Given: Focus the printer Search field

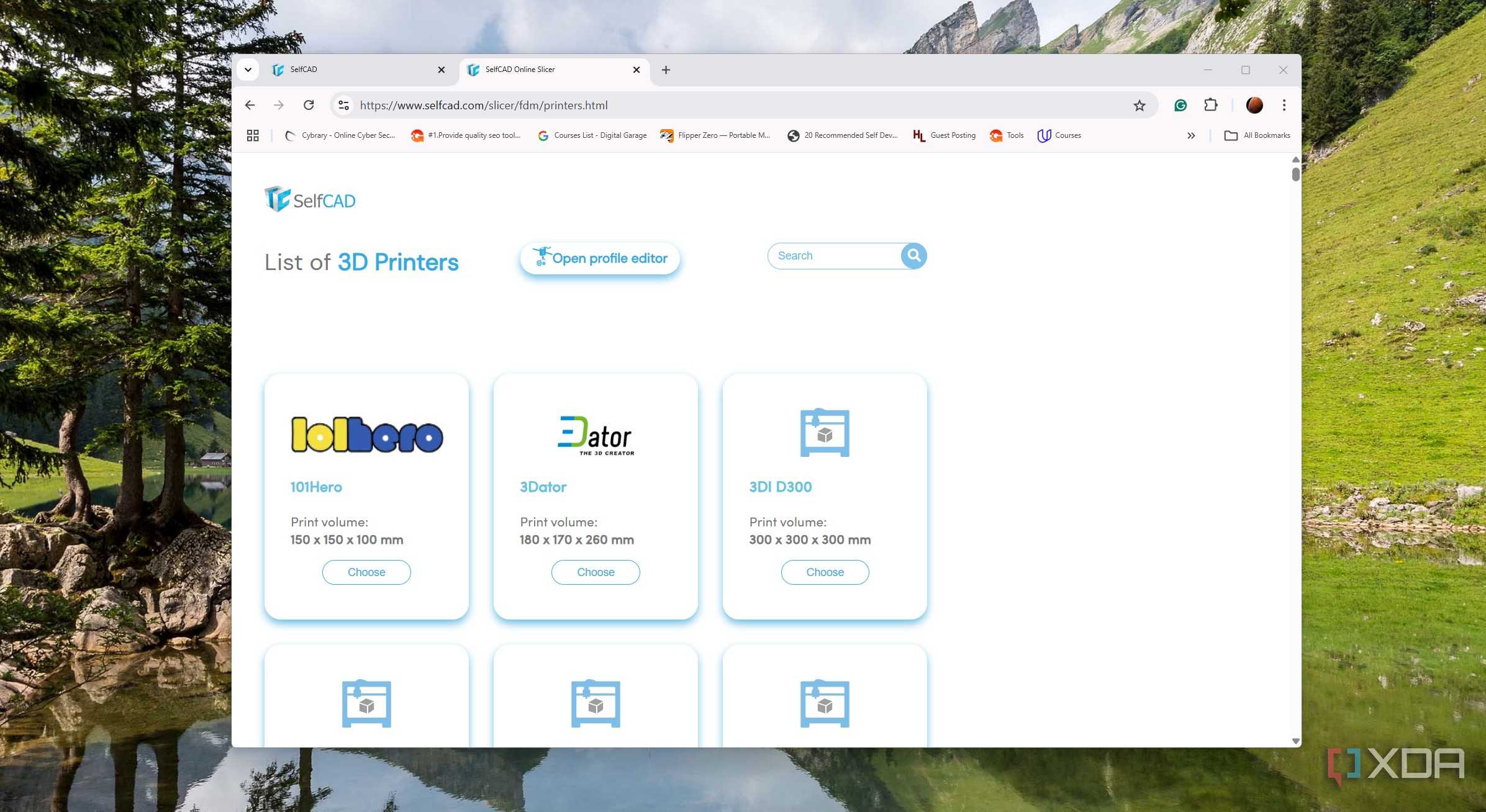Looking at the screenshot, I should tap(834, 256).
